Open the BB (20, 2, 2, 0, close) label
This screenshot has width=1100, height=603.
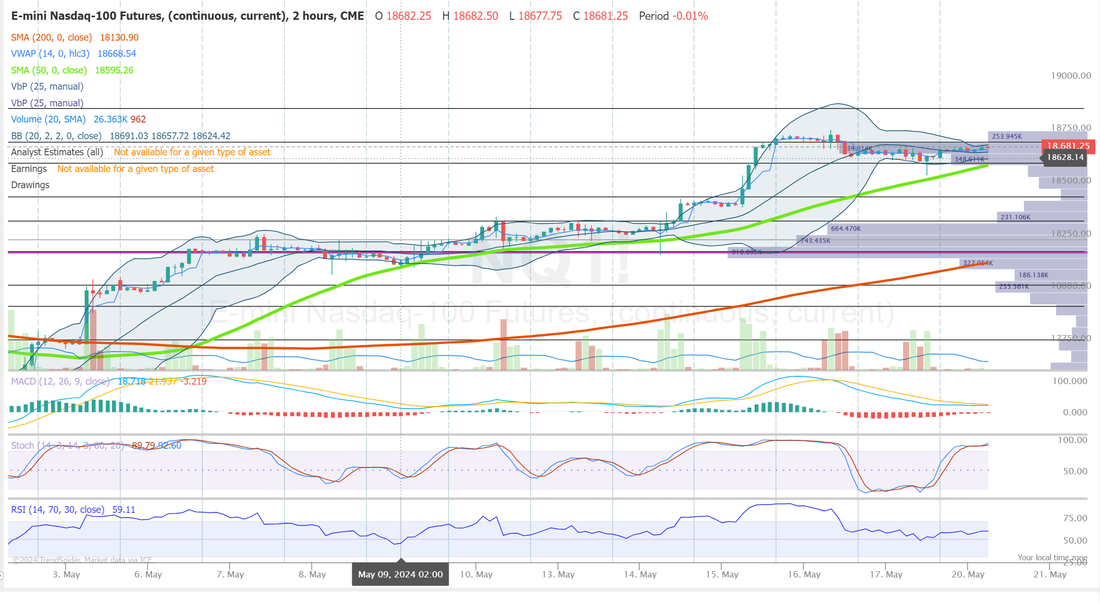coord(56,136)
